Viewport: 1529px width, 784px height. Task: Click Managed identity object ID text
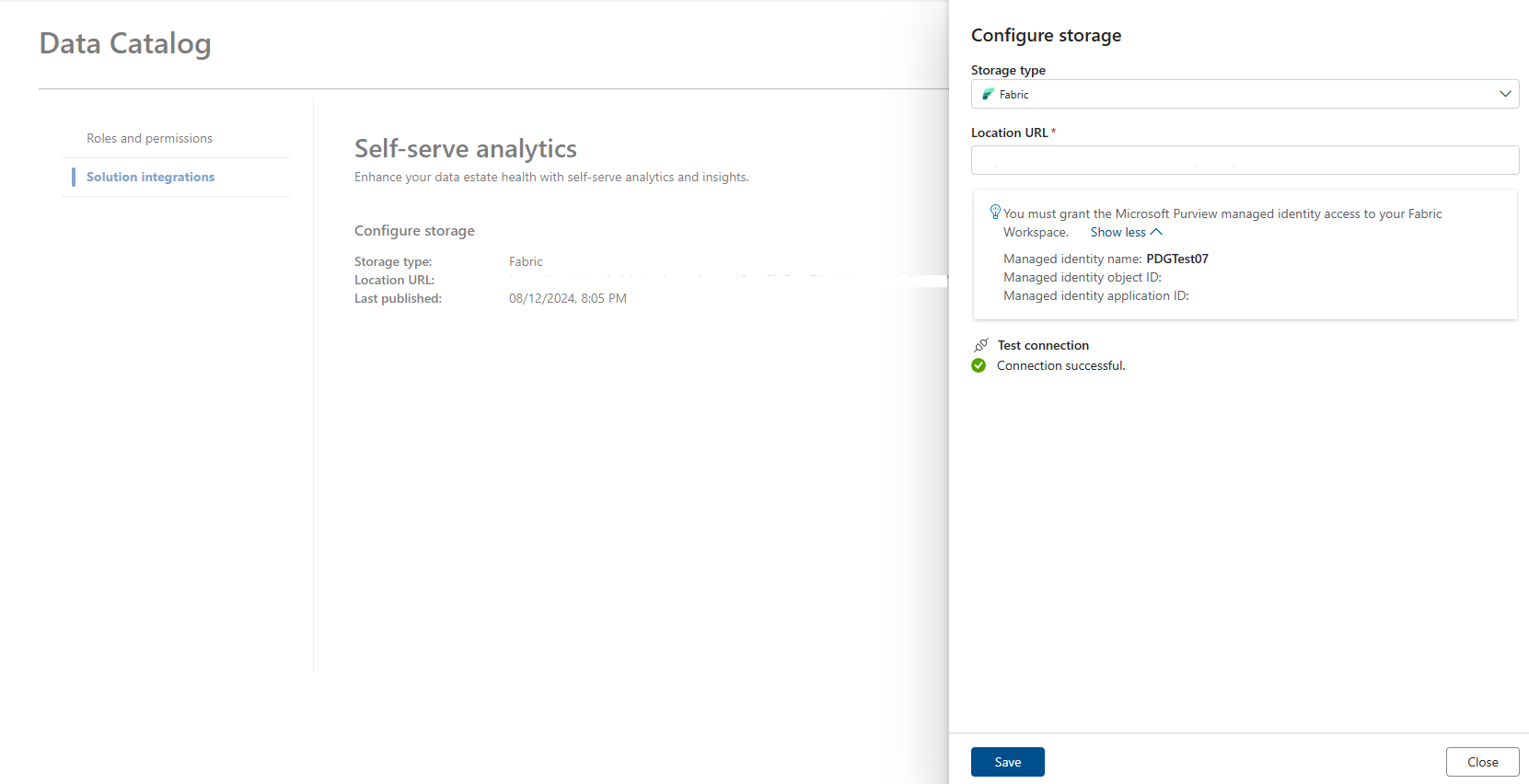(1082, 277)
